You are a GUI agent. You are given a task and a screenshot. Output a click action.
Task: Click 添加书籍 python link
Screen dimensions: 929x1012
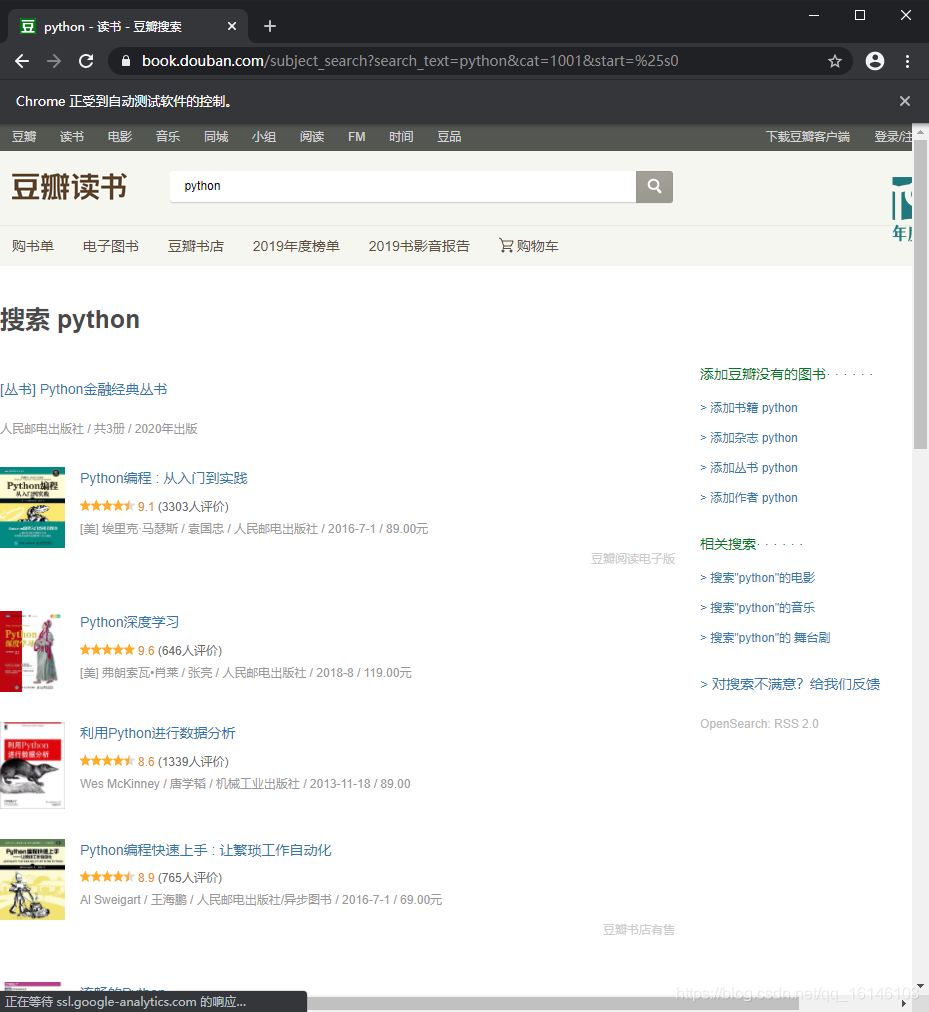pos(749,408)
